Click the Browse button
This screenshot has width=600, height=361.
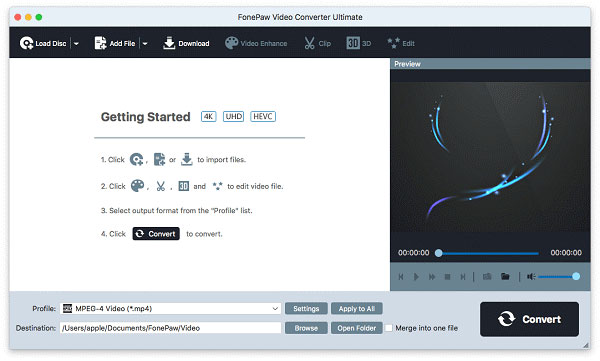(306, 328)
